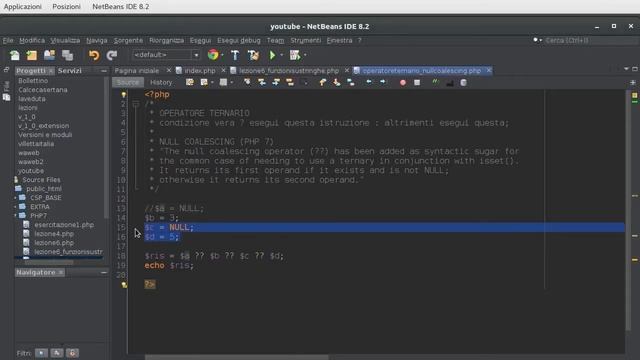Image resolution: width=640 pixels, height=360 pixels.
Task: Click the lightbulb hint on line 1
Action: pyautogui.click(x=124, y=95)
